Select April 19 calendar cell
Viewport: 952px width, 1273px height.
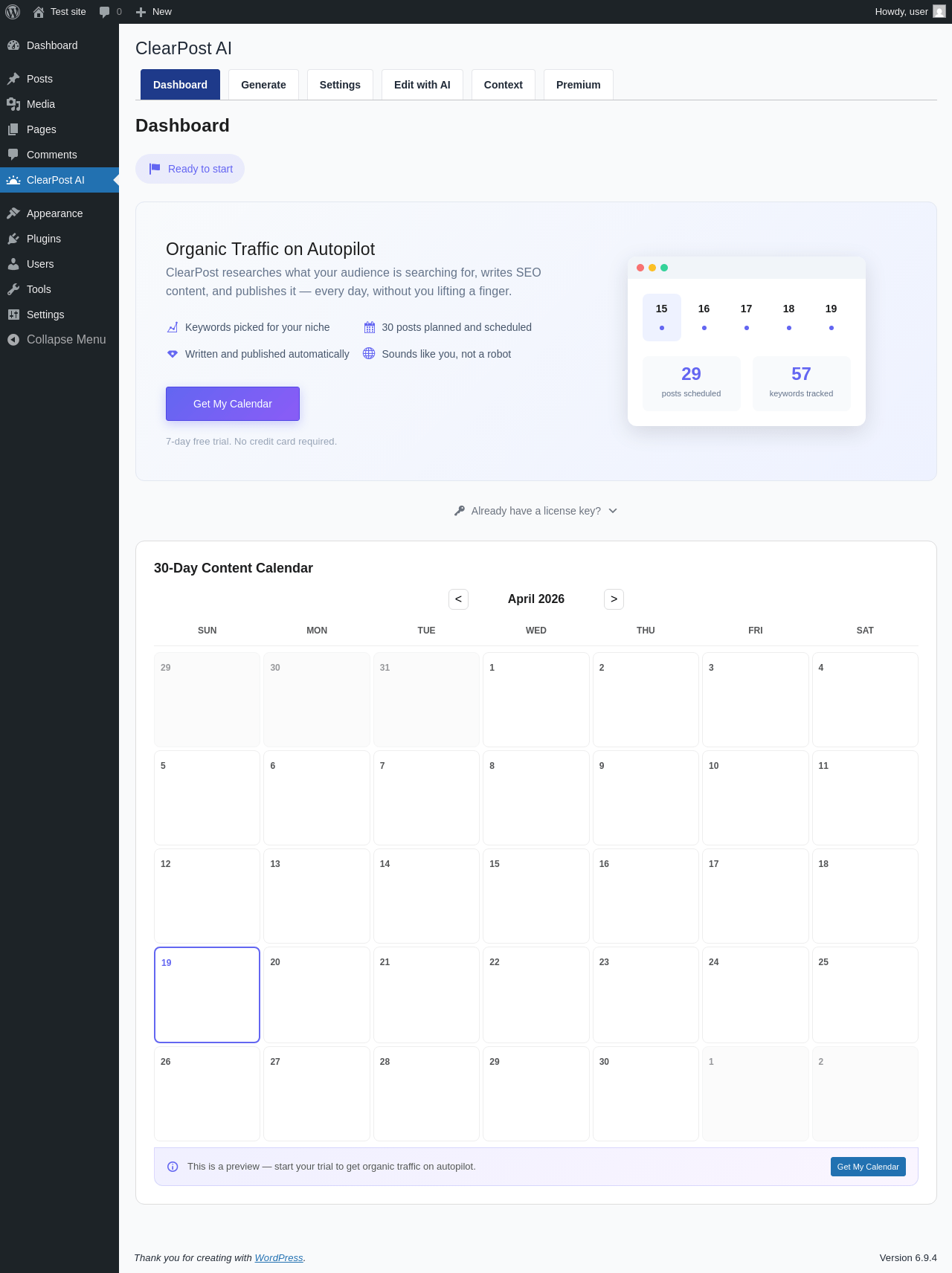coord(207,995)
